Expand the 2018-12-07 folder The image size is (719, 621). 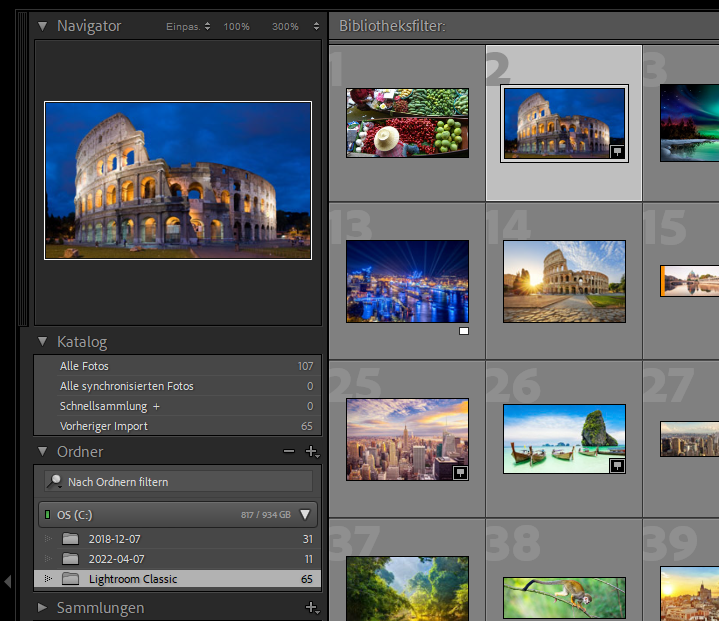[x=48, y=539]
